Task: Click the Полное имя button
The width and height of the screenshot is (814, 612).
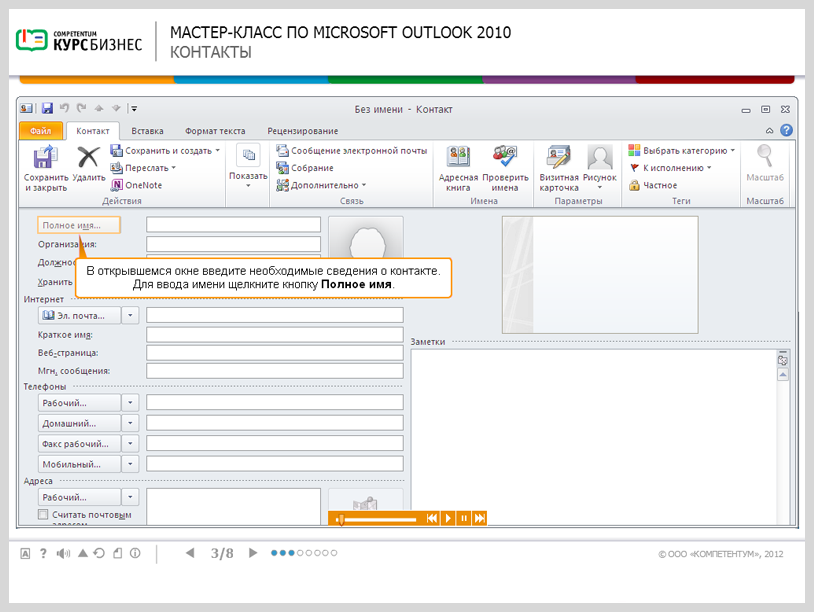Action: [79, 225]
